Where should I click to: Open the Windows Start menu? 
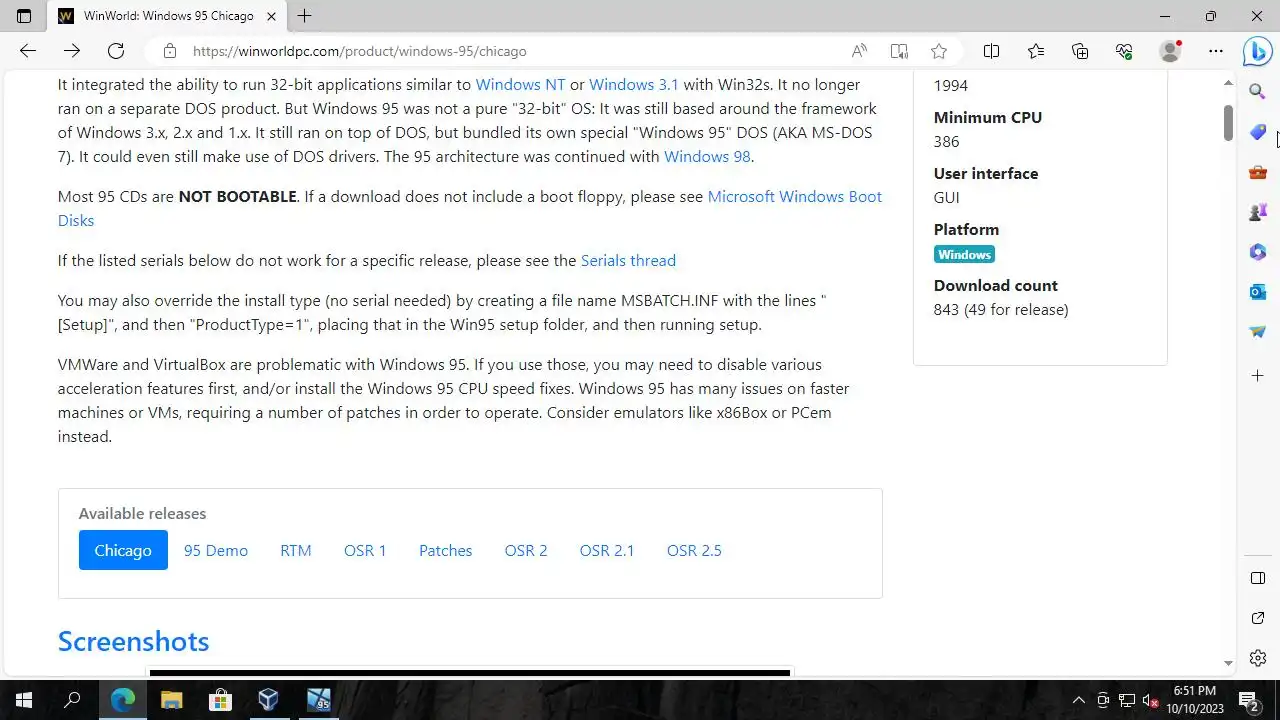click(24, 700)
